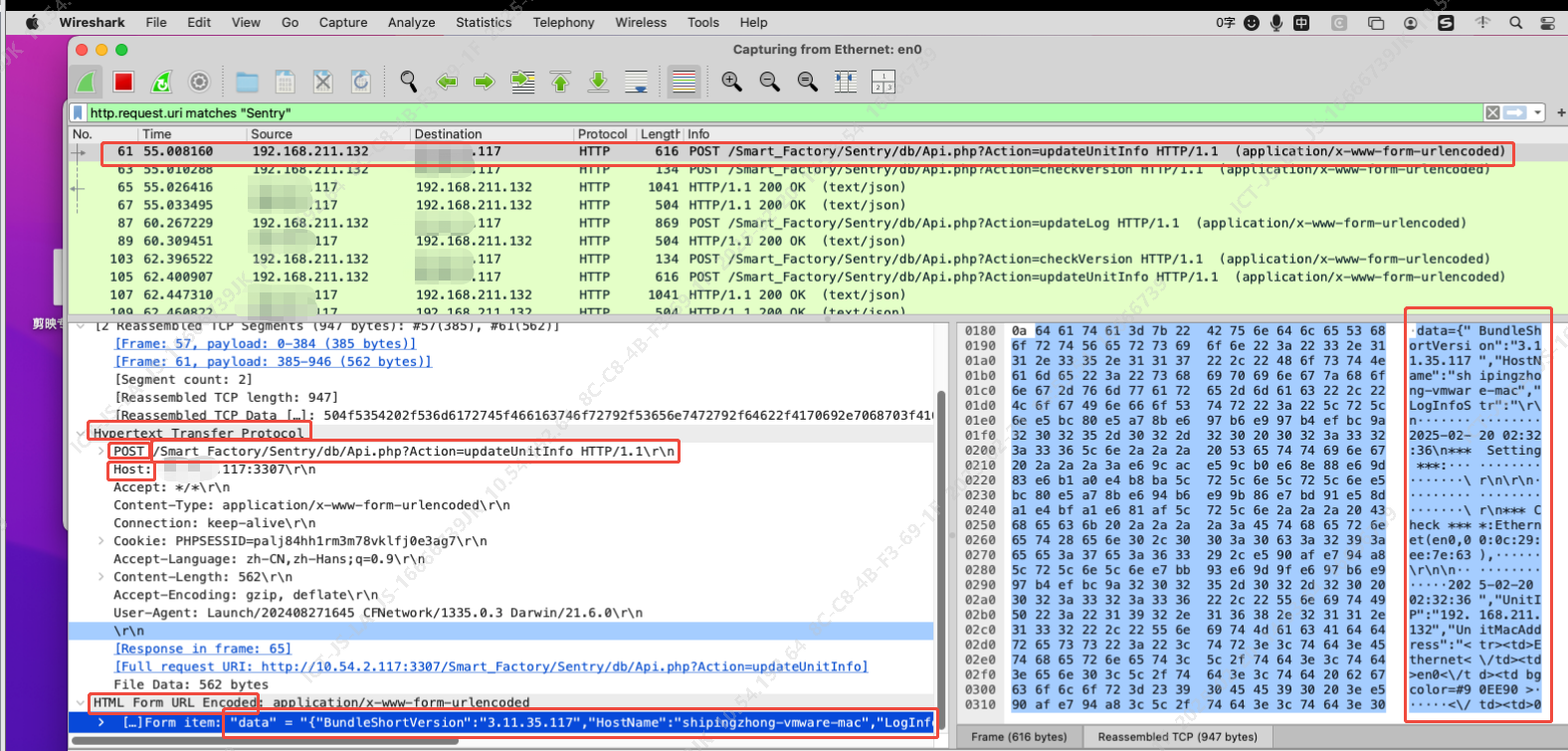The image size is (1568, 751).
Task: Click the Full request URI link
Action: pos(491,666)
